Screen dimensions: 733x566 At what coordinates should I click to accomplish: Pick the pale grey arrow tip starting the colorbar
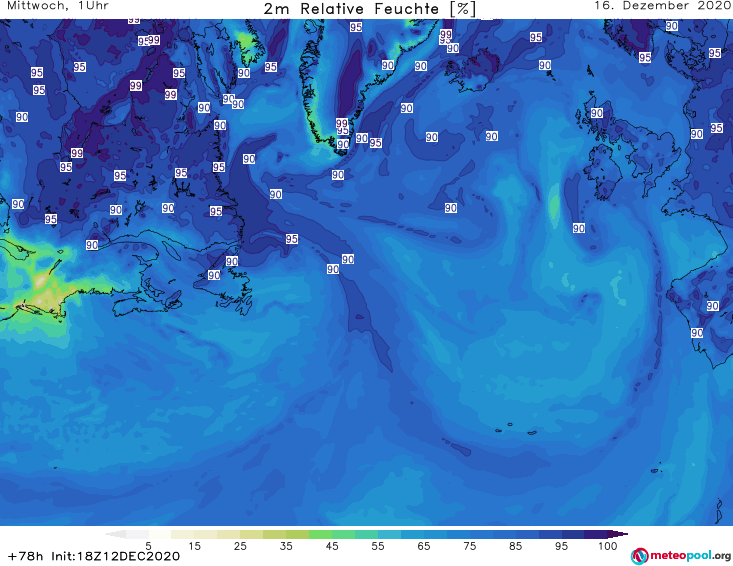point(115,534)
